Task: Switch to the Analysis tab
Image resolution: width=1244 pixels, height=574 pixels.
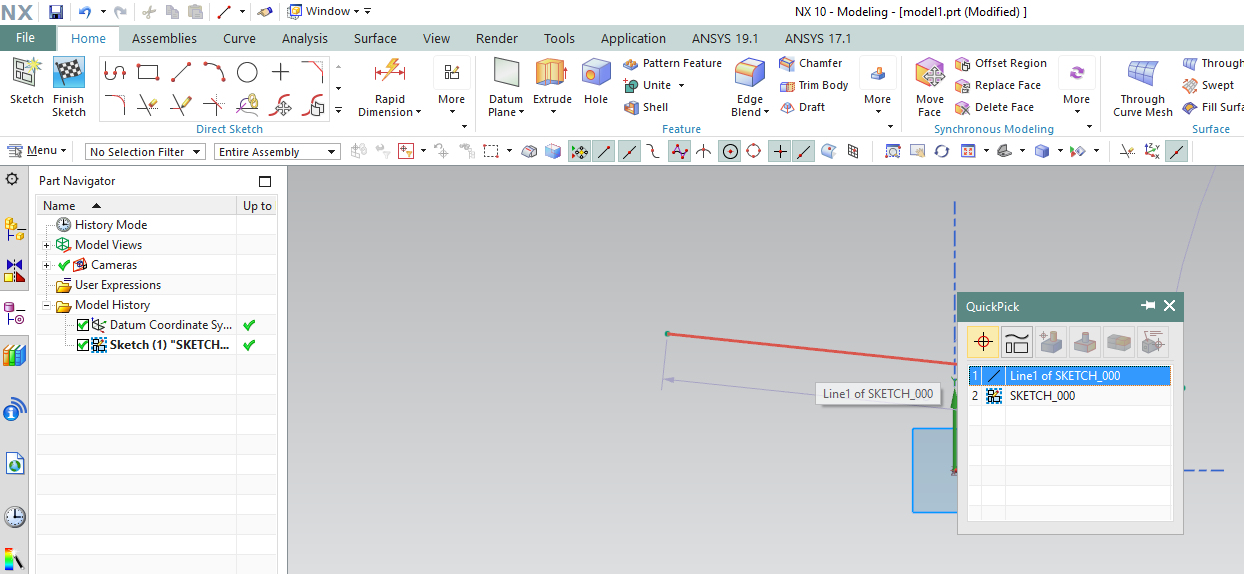Action: (305, 39)
